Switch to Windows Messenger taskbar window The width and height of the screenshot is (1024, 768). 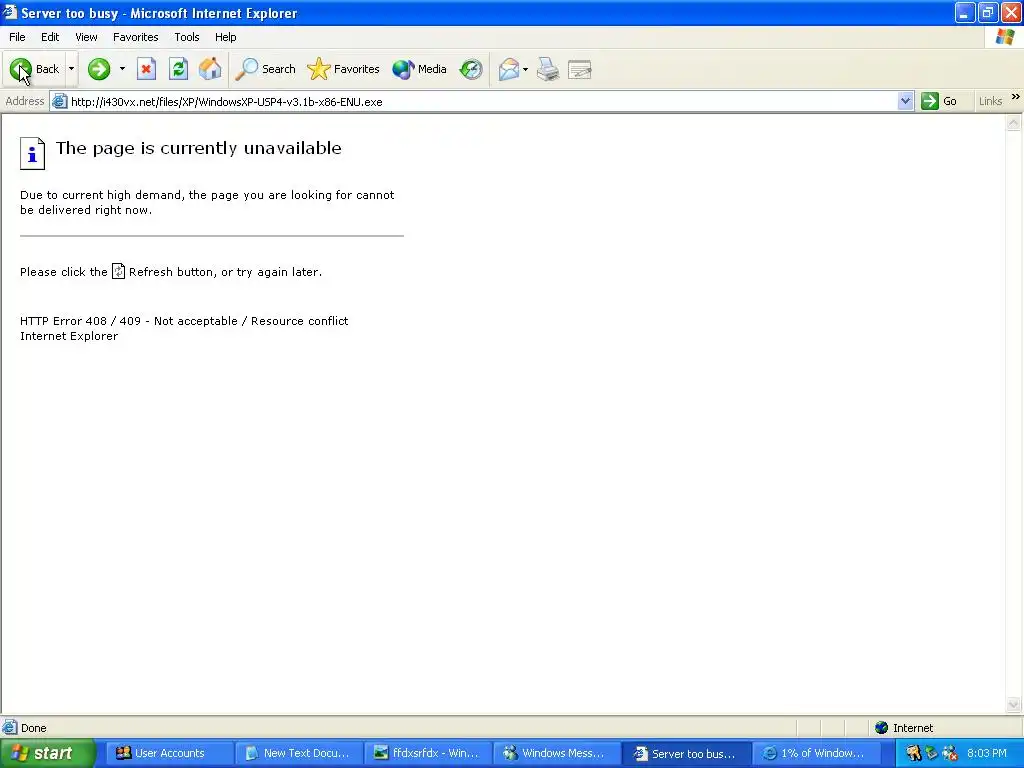click(556, 754)
